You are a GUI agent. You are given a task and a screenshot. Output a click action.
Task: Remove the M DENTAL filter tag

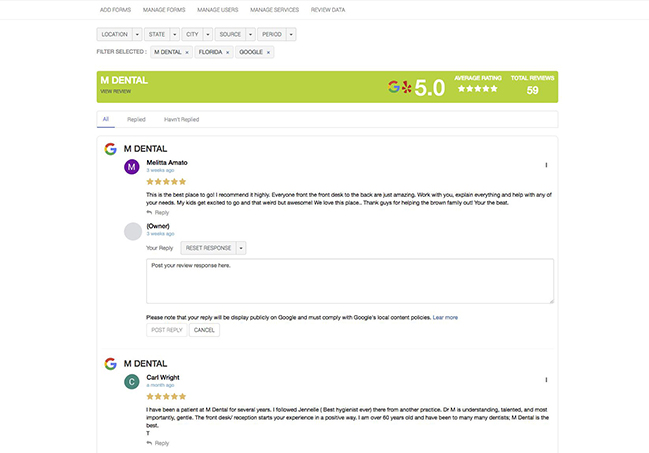point(187,52)
